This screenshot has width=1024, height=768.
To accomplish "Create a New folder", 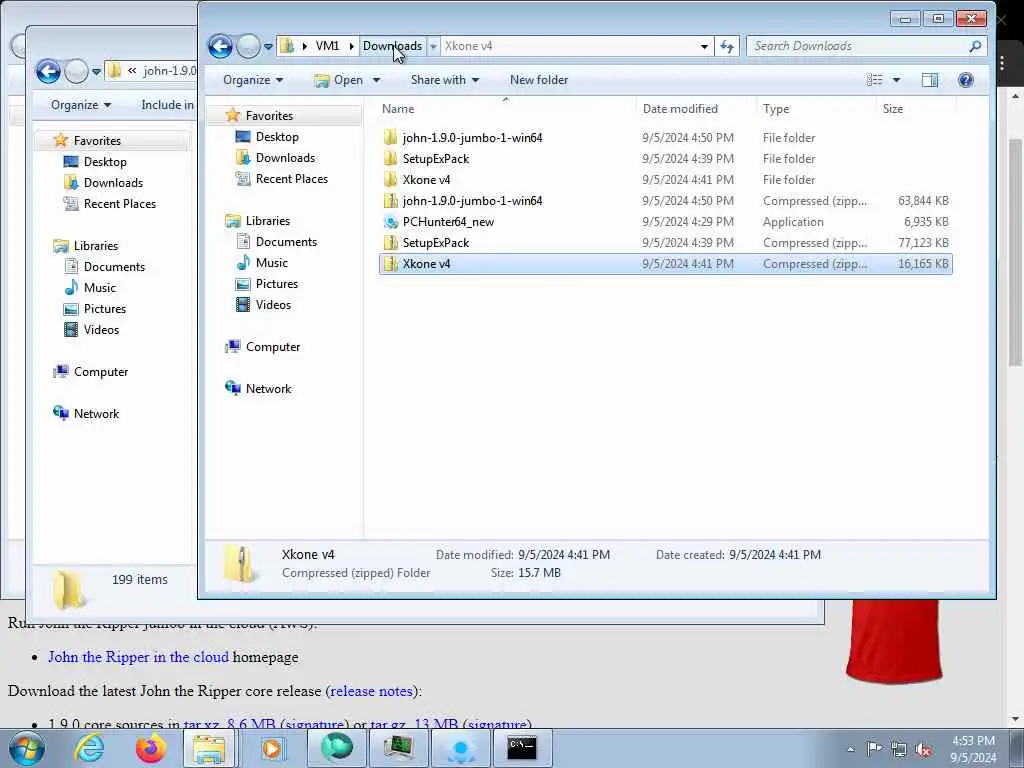I will point(539,80).
